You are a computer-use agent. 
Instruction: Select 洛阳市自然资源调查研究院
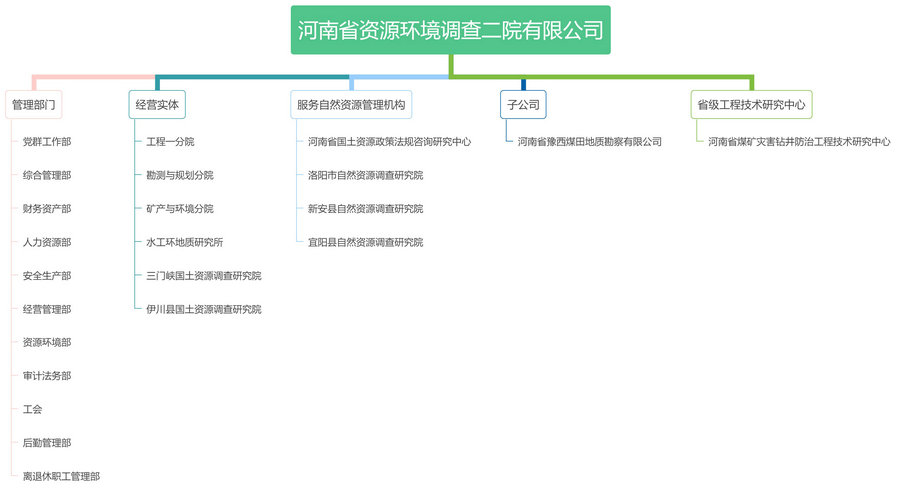366,175
